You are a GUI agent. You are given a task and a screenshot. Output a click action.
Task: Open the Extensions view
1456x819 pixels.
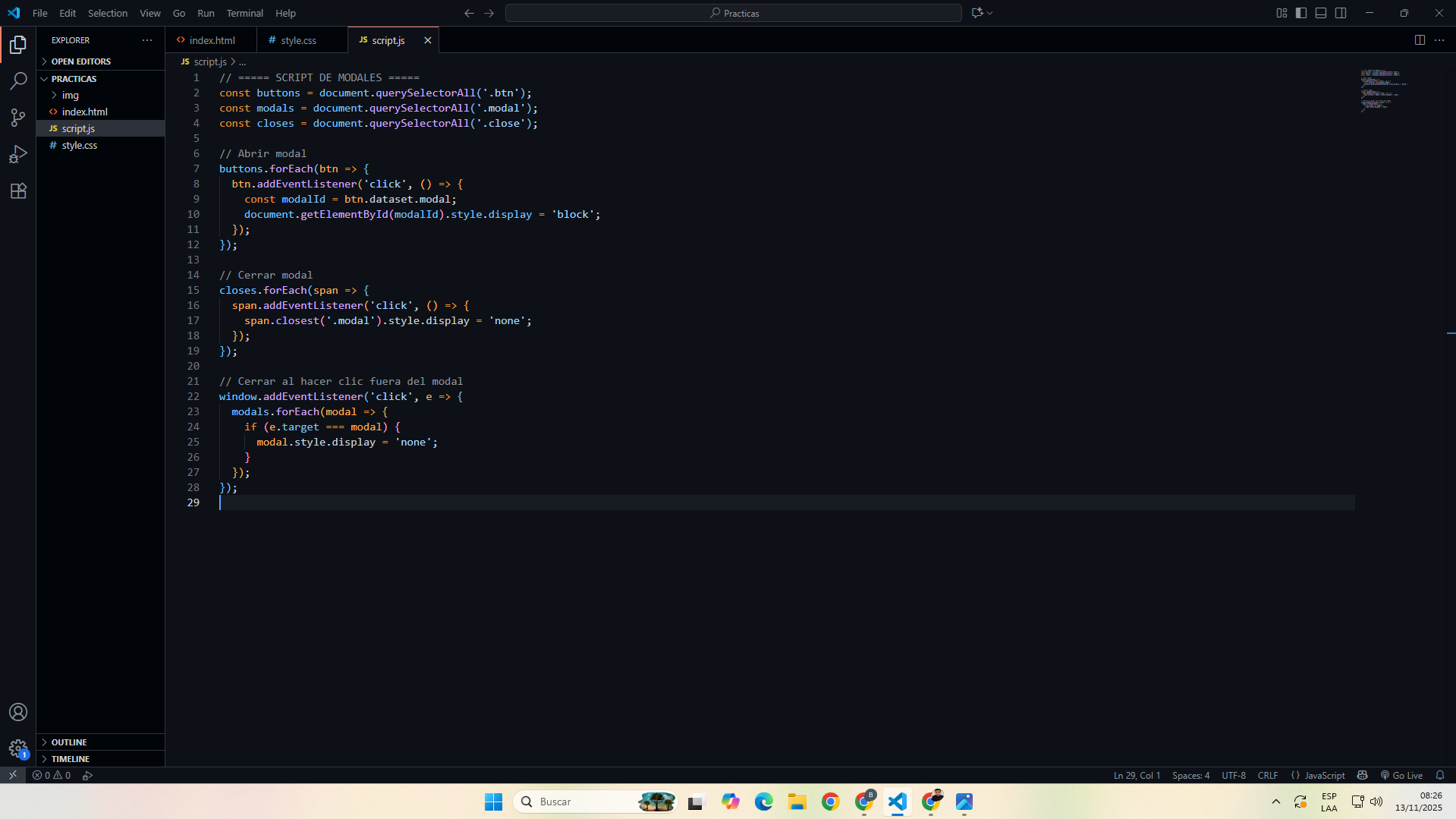click(x=18, y=191)
